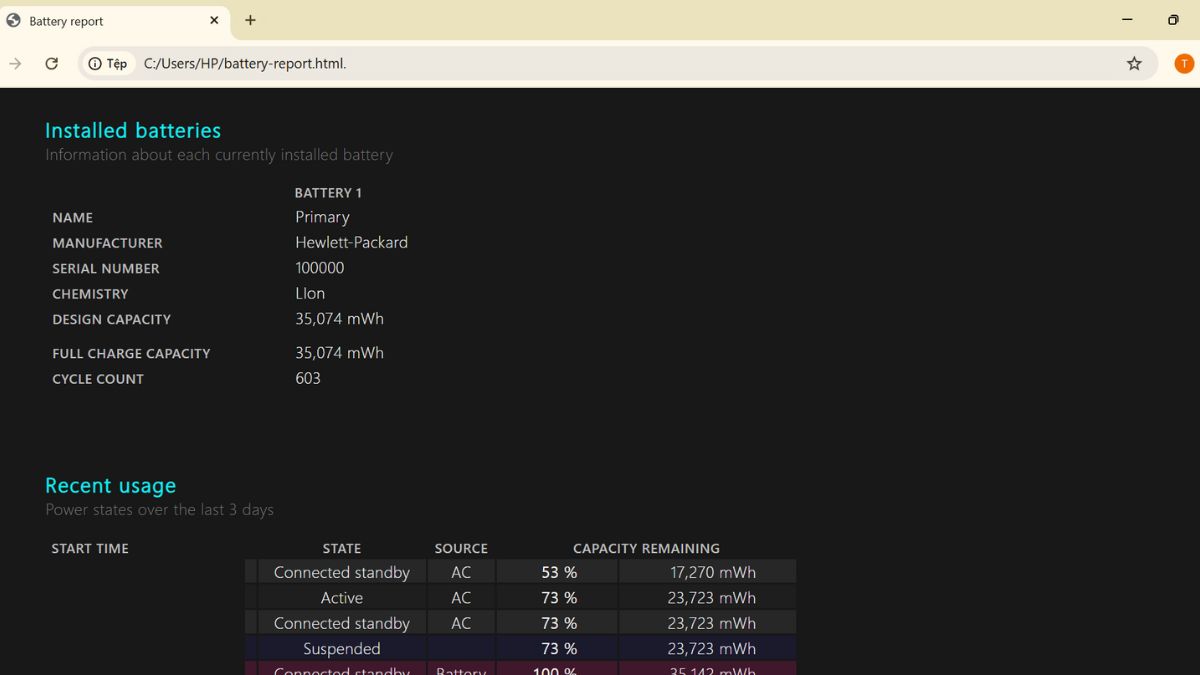Click the SOURCE column header
This screenshot has width=1200, height=675.
(461, 548)
